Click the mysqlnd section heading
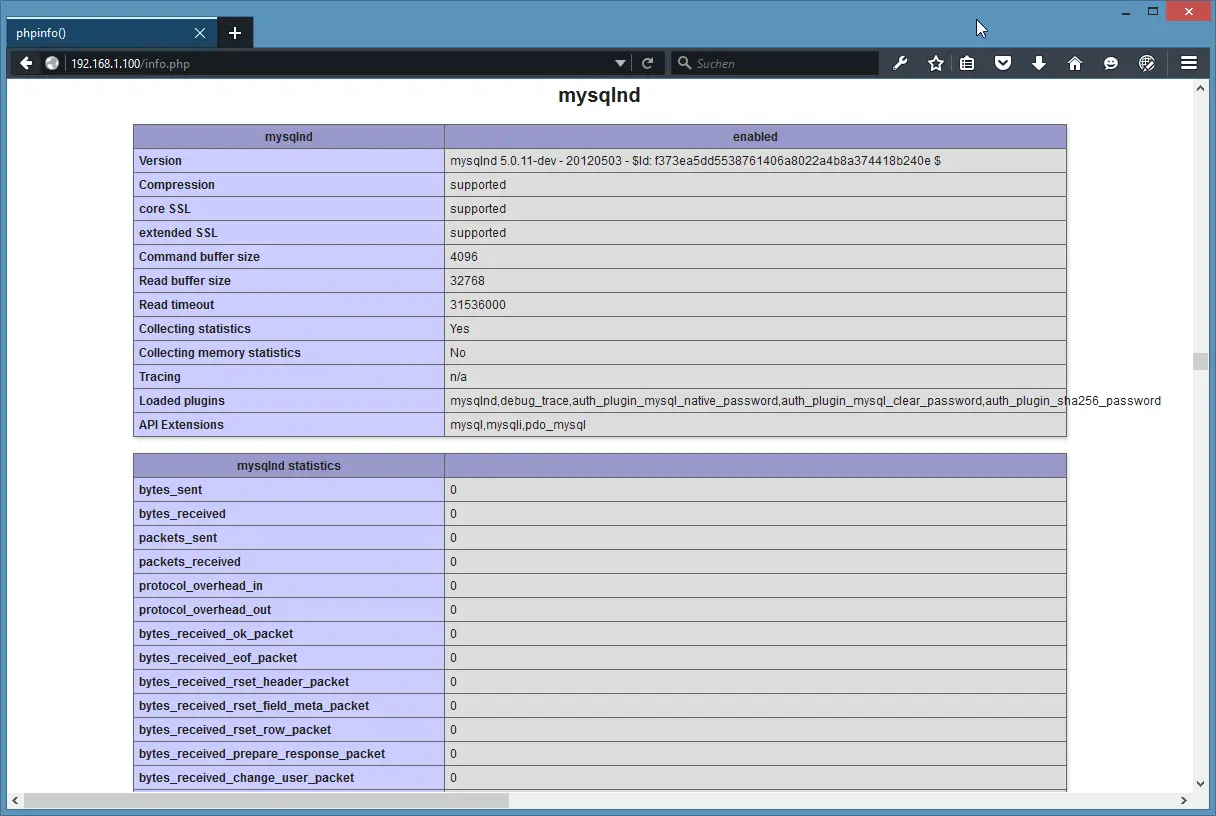The height and width of the screenshot is (816, 1216). tap(599, 96)
